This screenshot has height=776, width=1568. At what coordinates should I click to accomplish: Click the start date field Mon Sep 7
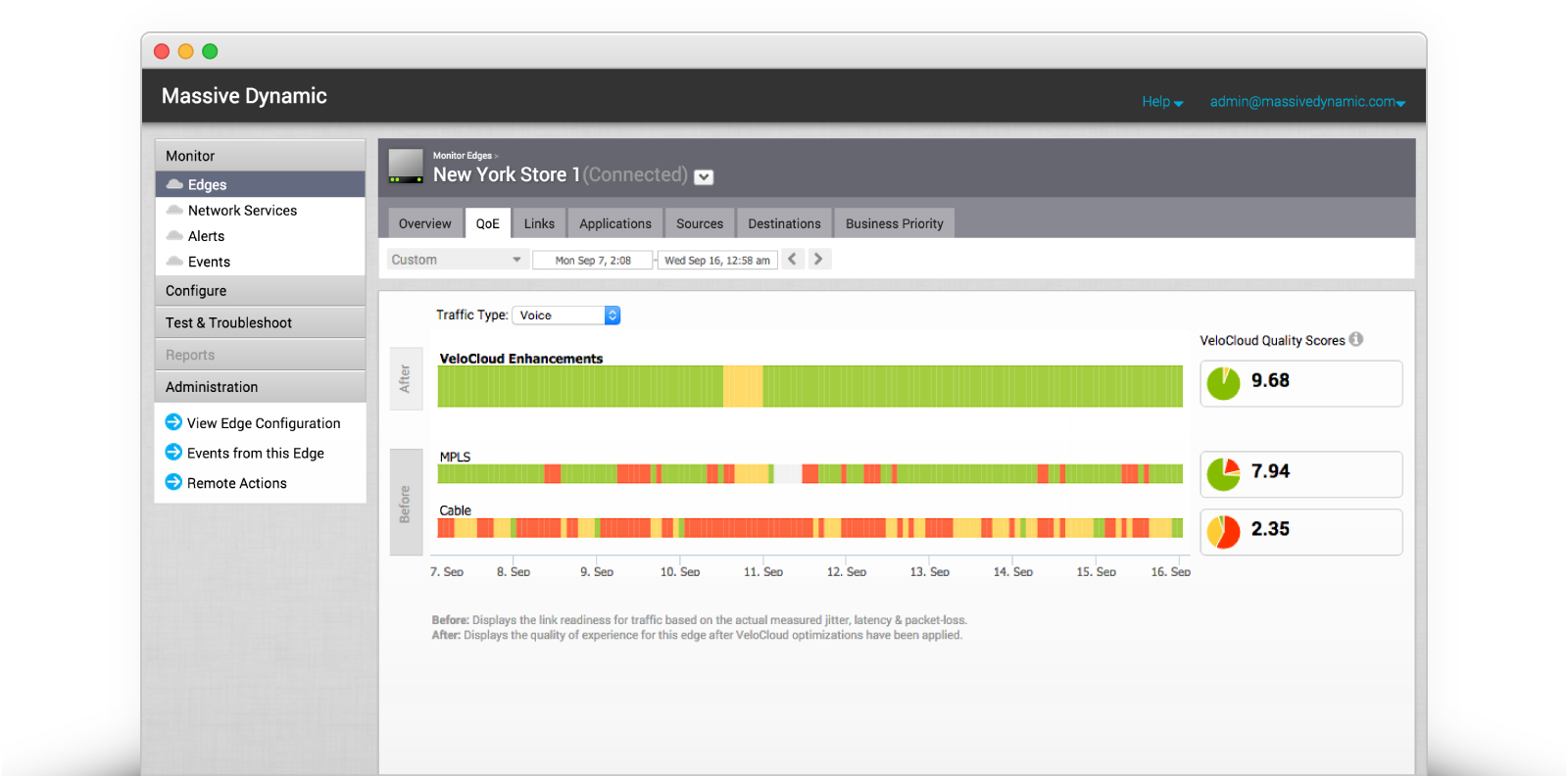593,261
